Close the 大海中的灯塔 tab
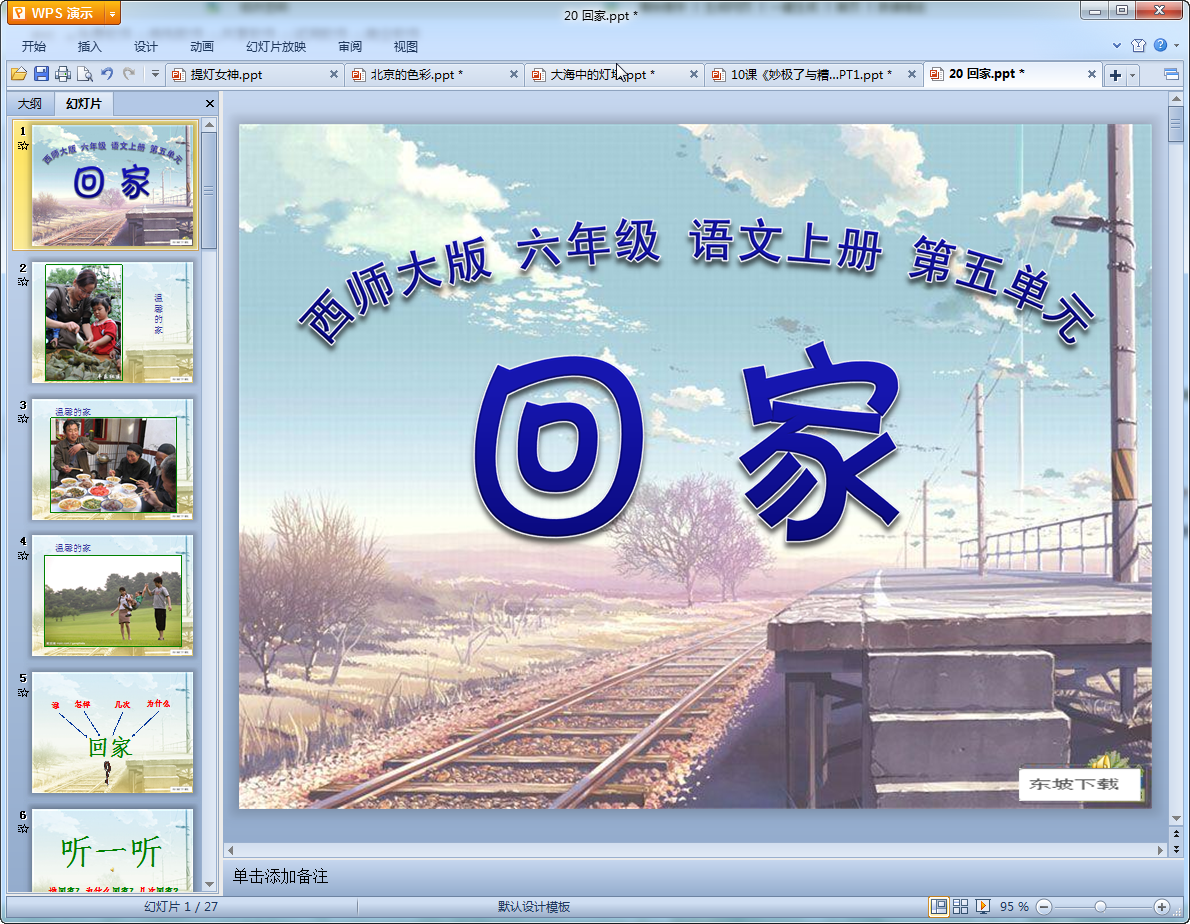 coord(693,74)
